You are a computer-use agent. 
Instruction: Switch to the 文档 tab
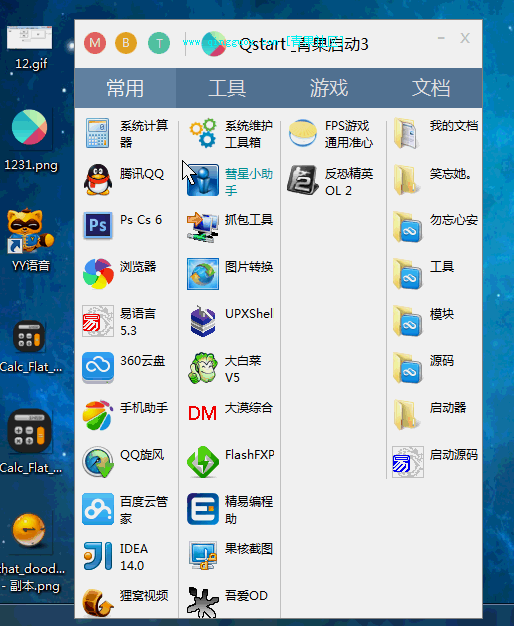(431, 88)
